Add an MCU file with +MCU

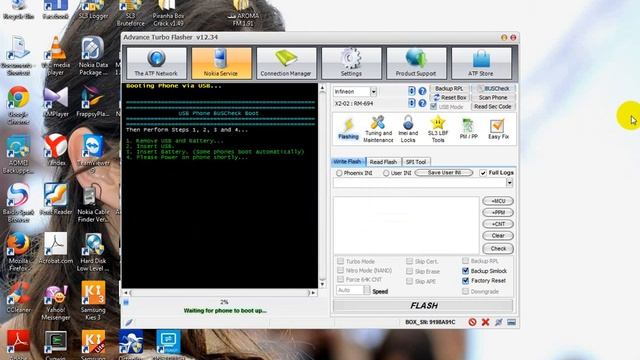[498, 201]
